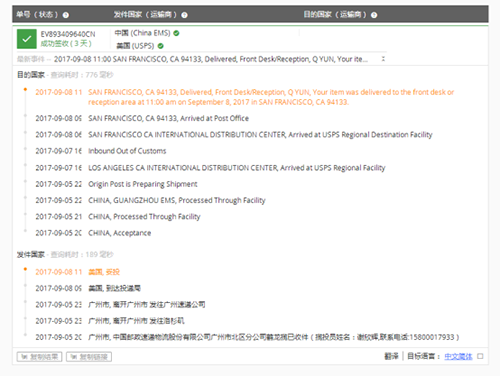Click the 单号（状态）column header

click(x=37, y=15)
